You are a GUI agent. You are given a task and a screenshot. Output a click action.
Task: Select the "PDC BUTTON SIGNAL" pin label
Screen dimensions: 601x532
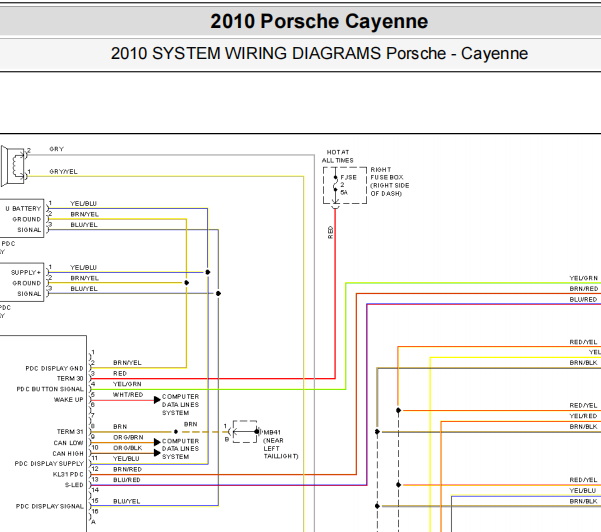[x=50, y=389]
